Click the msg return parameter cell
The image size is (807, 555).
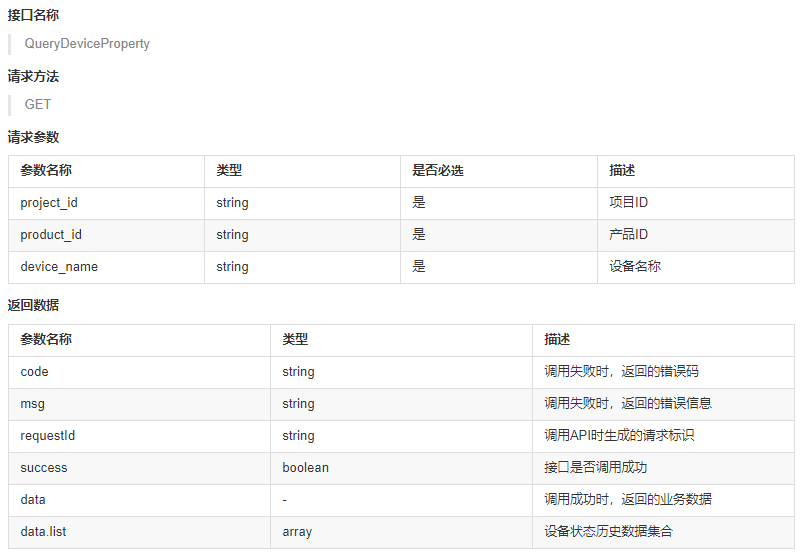[139, 404]
